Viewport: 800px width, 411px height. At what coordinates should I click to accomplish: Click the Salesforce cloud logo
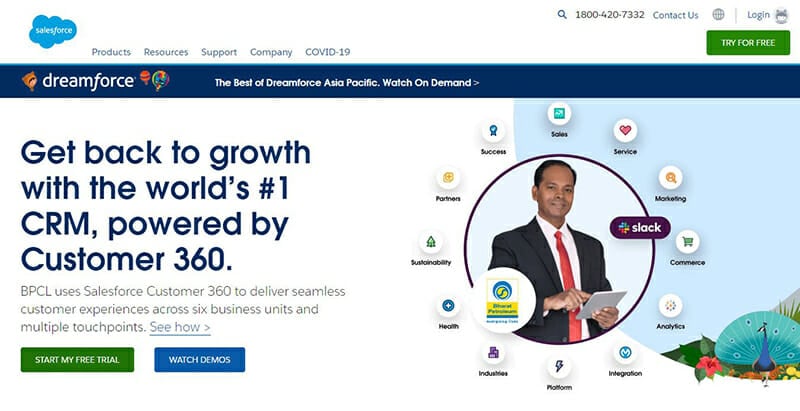point(53,31)
